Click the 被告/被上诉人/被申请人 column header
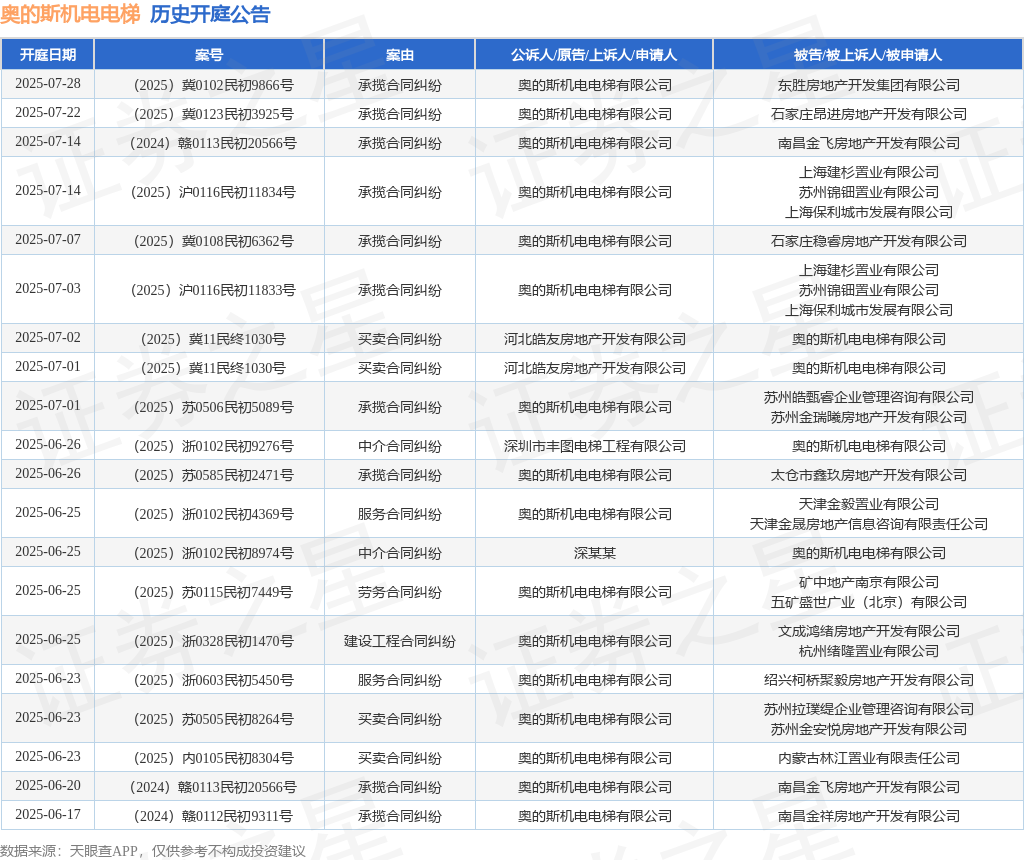This screenshot has height=860, width=1024. click(868, 55)
